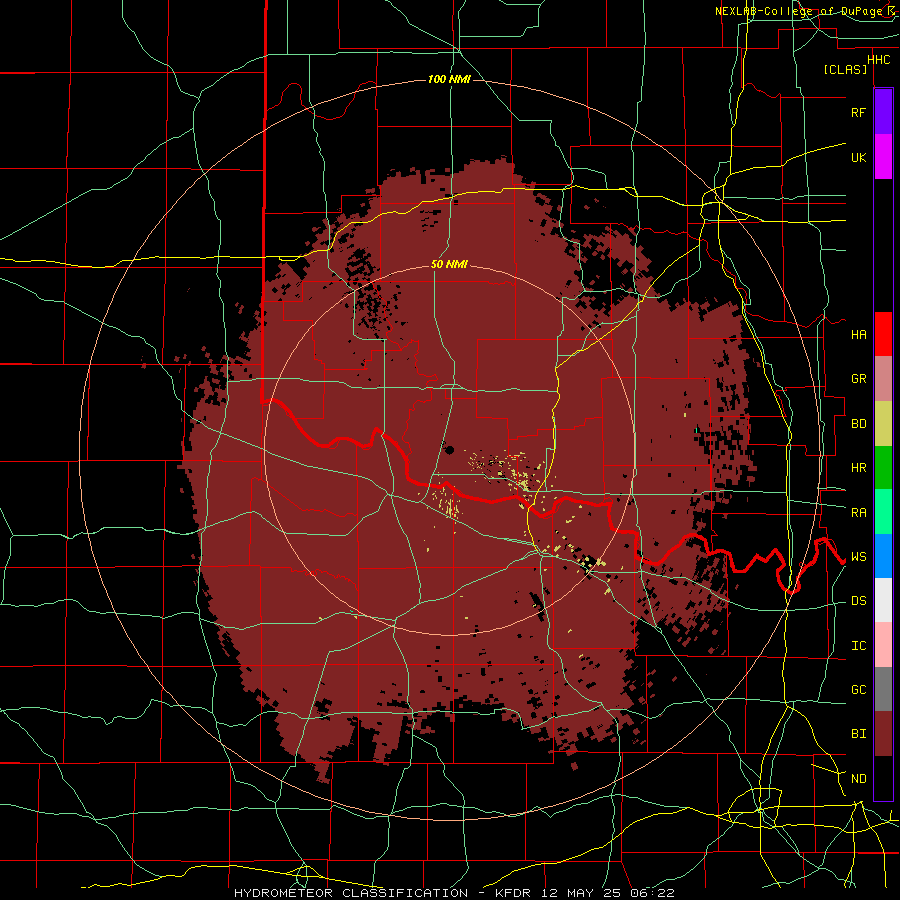Click the gray GC legend color swatch
Image resolution: width=900 pixels, height=900 pixels.
883,689
